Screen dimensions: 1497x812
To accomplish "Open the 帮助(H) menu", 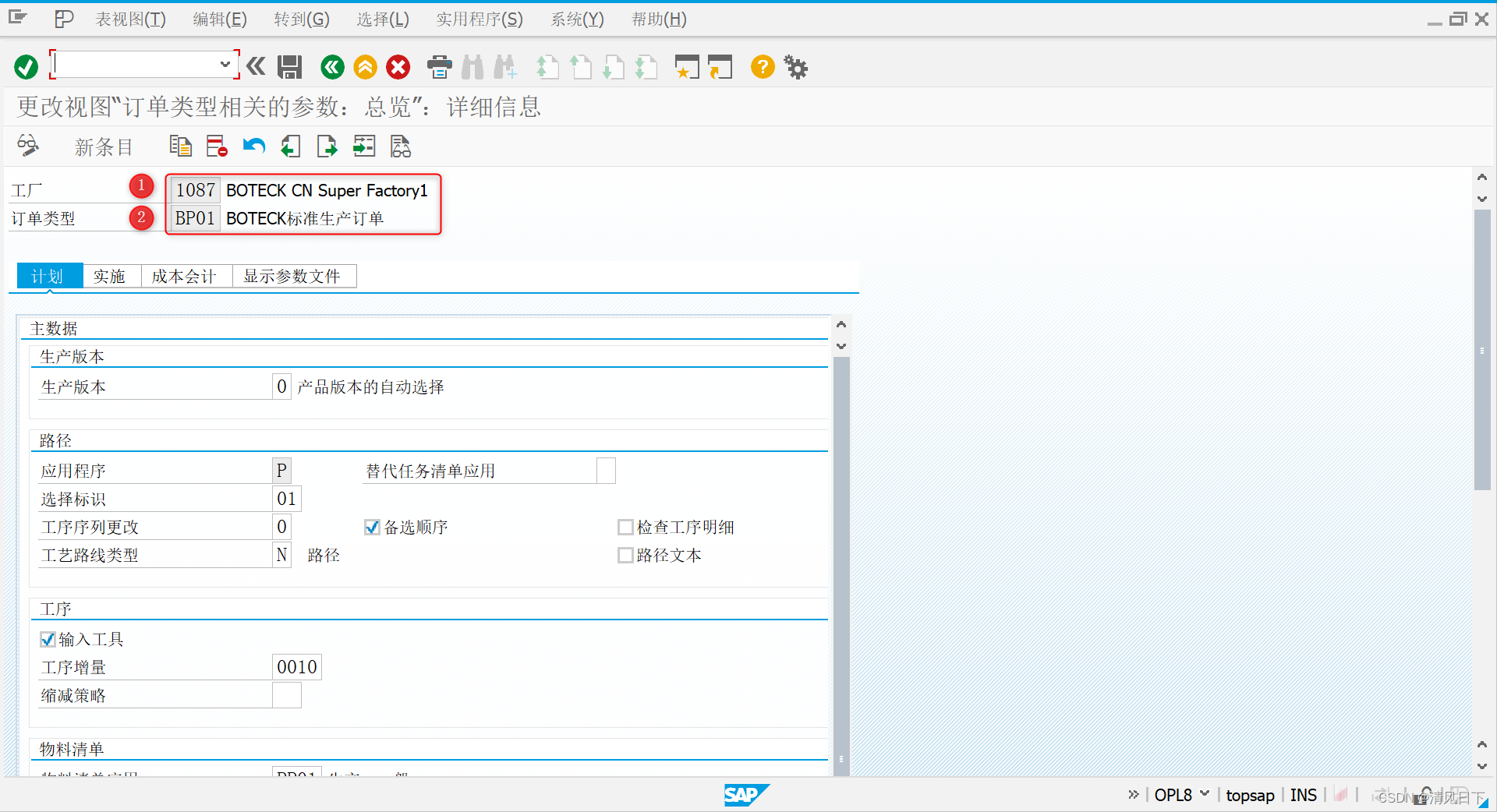I will click(x=659, y=19).
